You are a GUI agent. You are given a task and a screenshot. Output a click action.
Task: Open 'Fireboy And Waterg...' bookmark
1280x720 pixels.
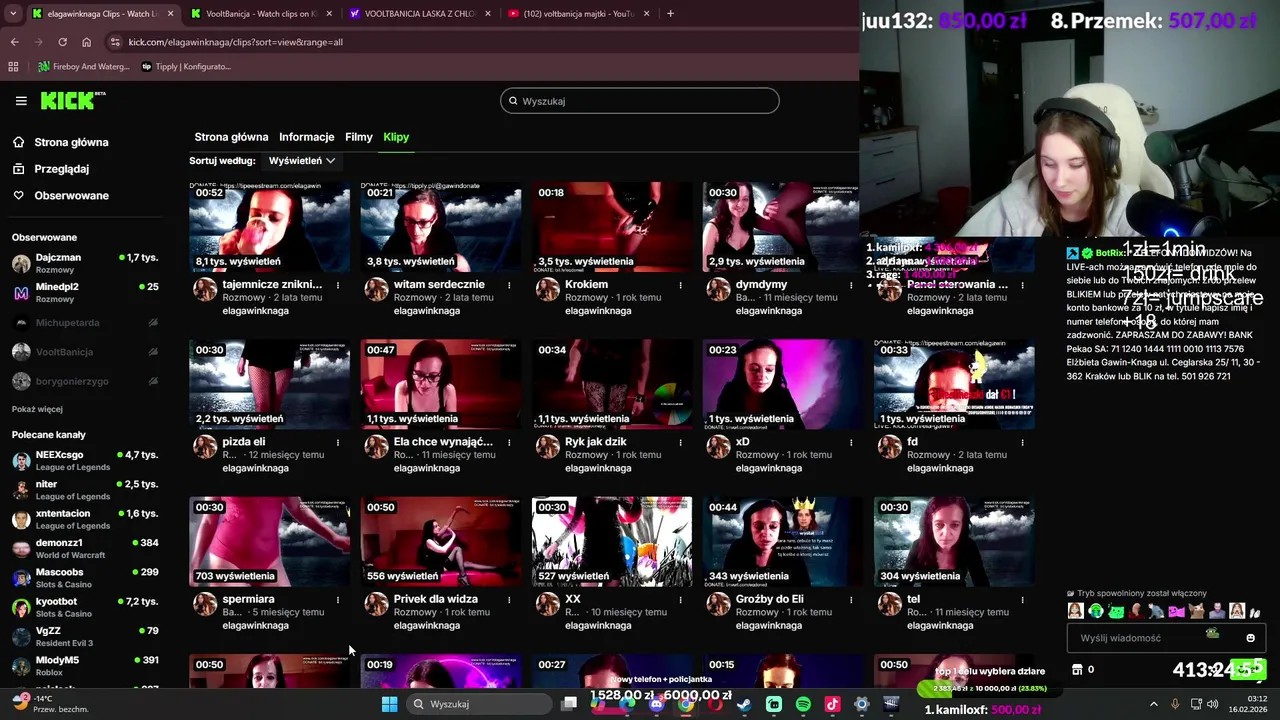(x=84, y=67)
